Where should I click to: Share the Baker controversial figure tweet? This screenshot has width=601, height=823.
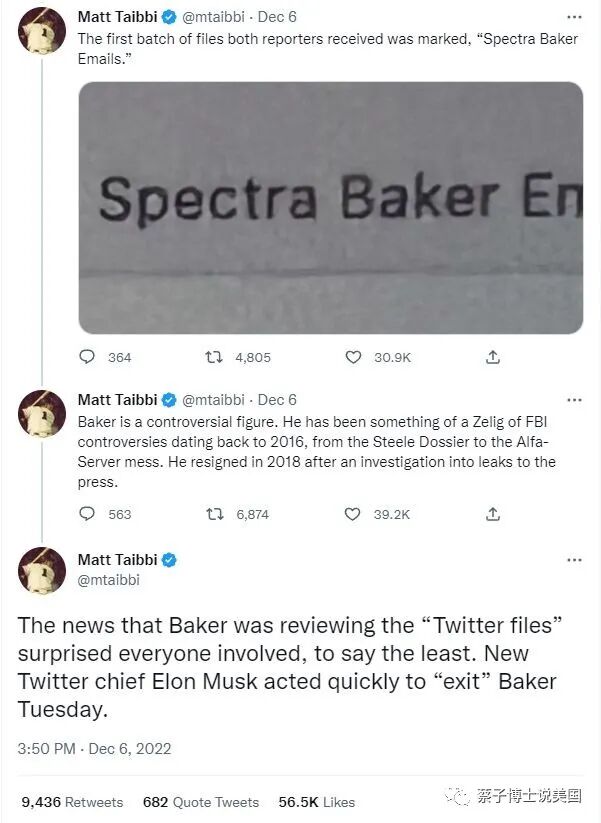(492, 514)
